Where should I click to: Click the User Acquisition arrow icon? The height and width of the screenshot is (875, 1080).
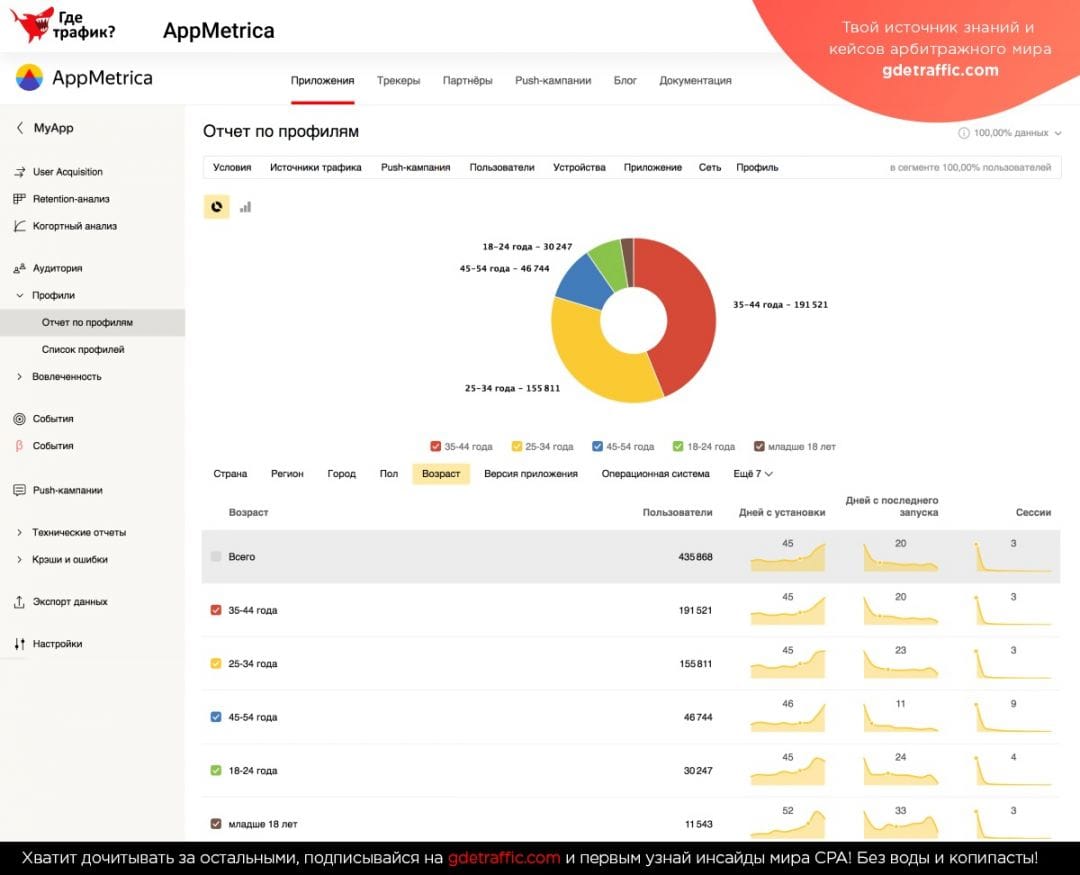[x=19, y=172]
